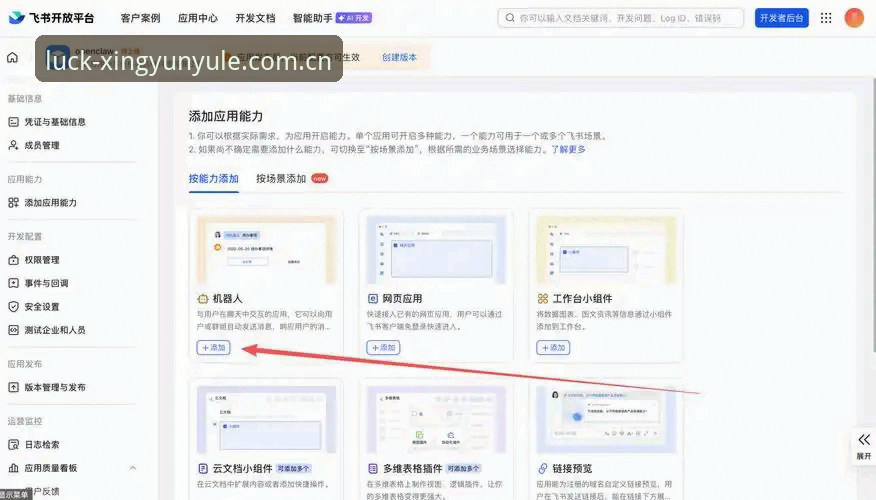Click the 开发者后台 button

tap(782, 18)
